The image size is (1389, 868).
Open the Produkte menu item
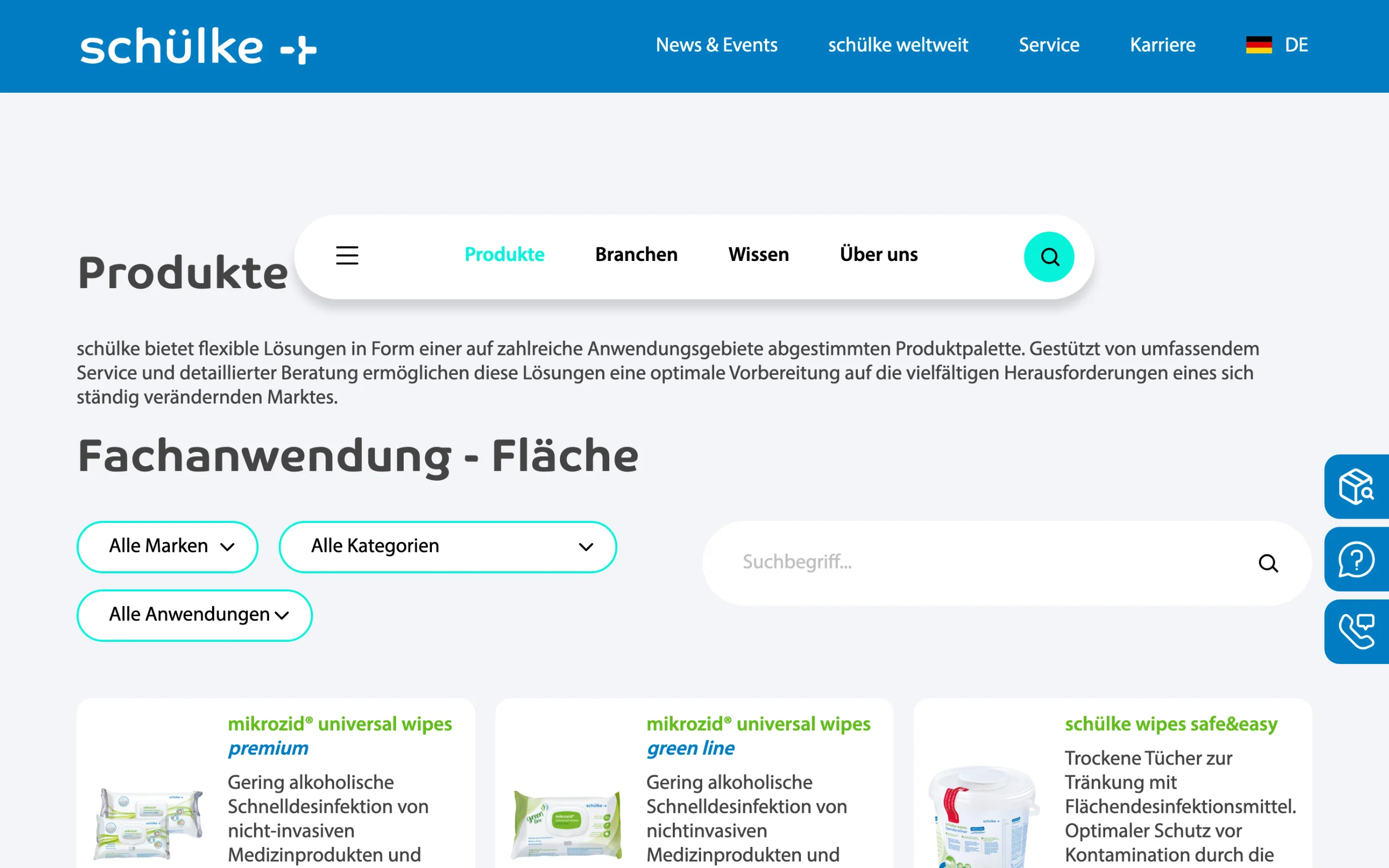[504, 254]
